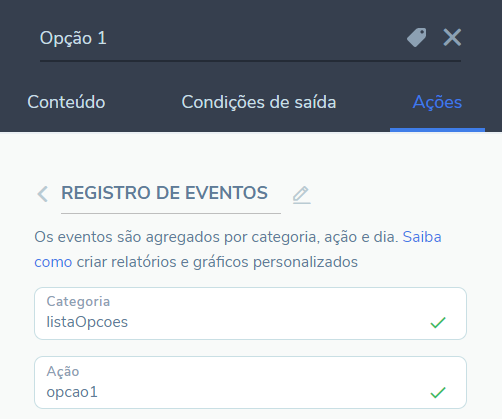Go back using chevron before REGISTRO DE EVENTOS

(x=43, y=194)
